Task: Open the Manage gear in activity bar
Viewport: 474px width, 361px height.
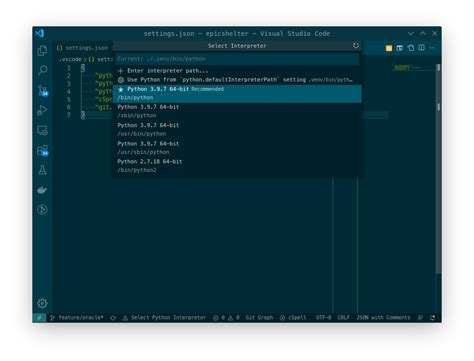Action: (x=42, y=303)
